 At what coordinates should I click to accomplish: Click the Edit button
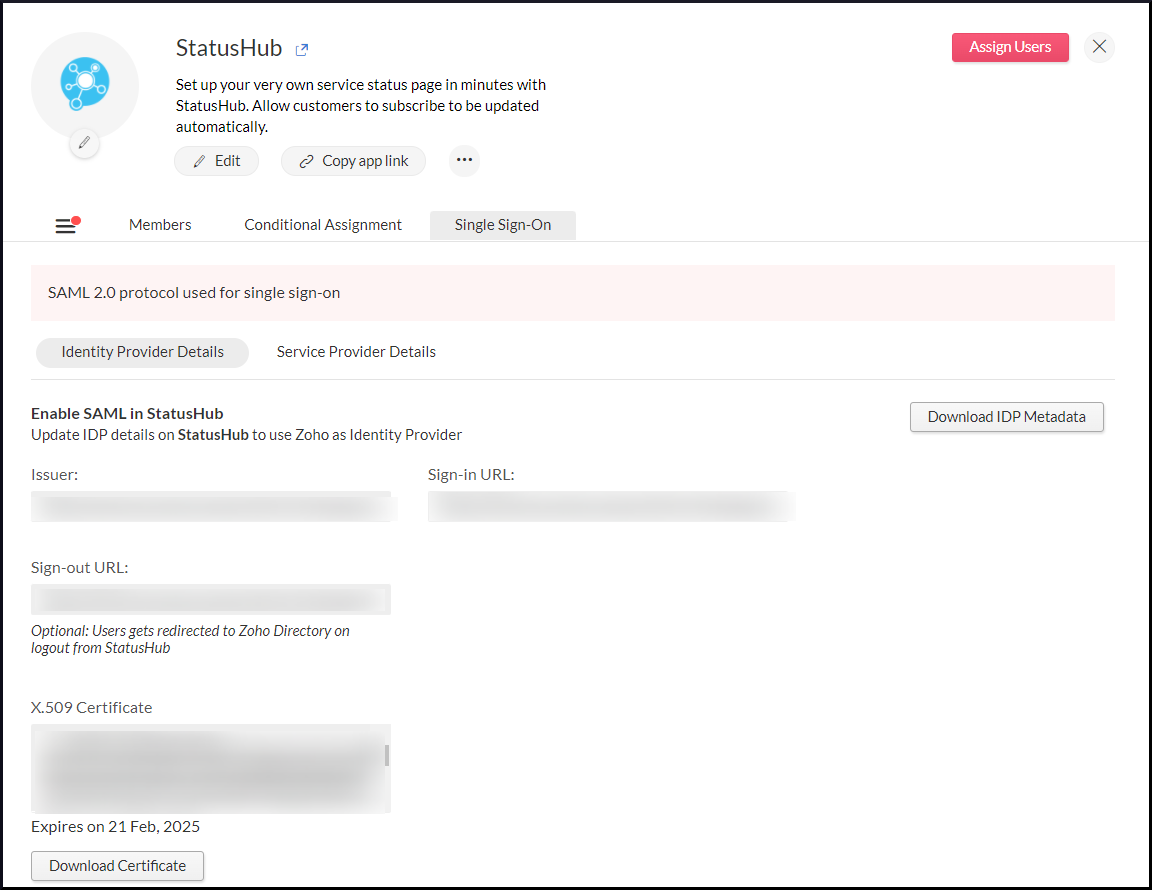(x=217, y=161)
